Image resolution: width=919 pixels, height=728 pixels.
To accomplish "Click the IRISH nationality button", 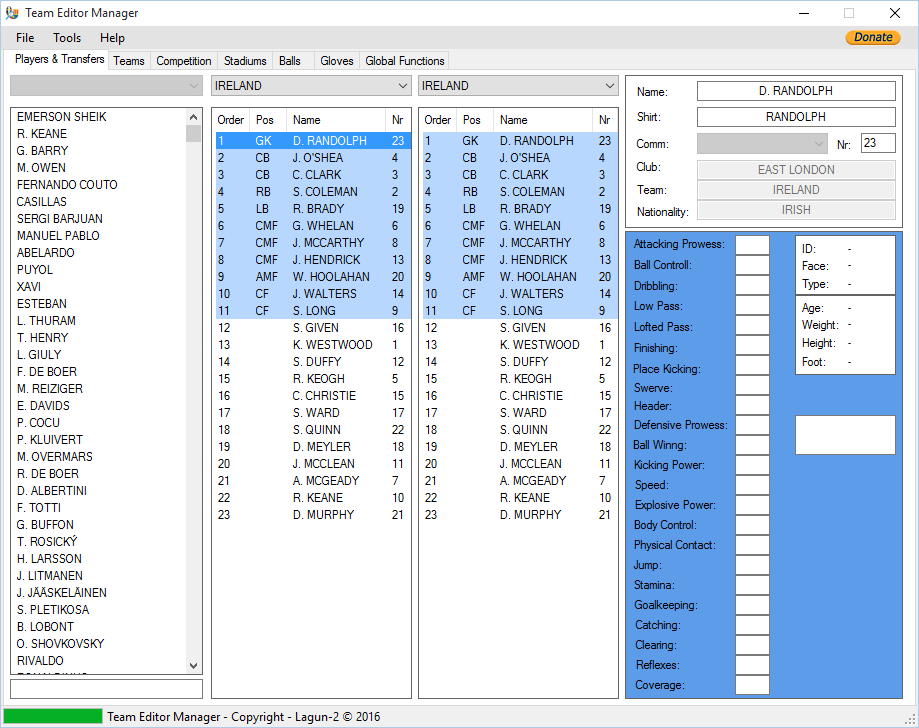I will tap(795, 210).
